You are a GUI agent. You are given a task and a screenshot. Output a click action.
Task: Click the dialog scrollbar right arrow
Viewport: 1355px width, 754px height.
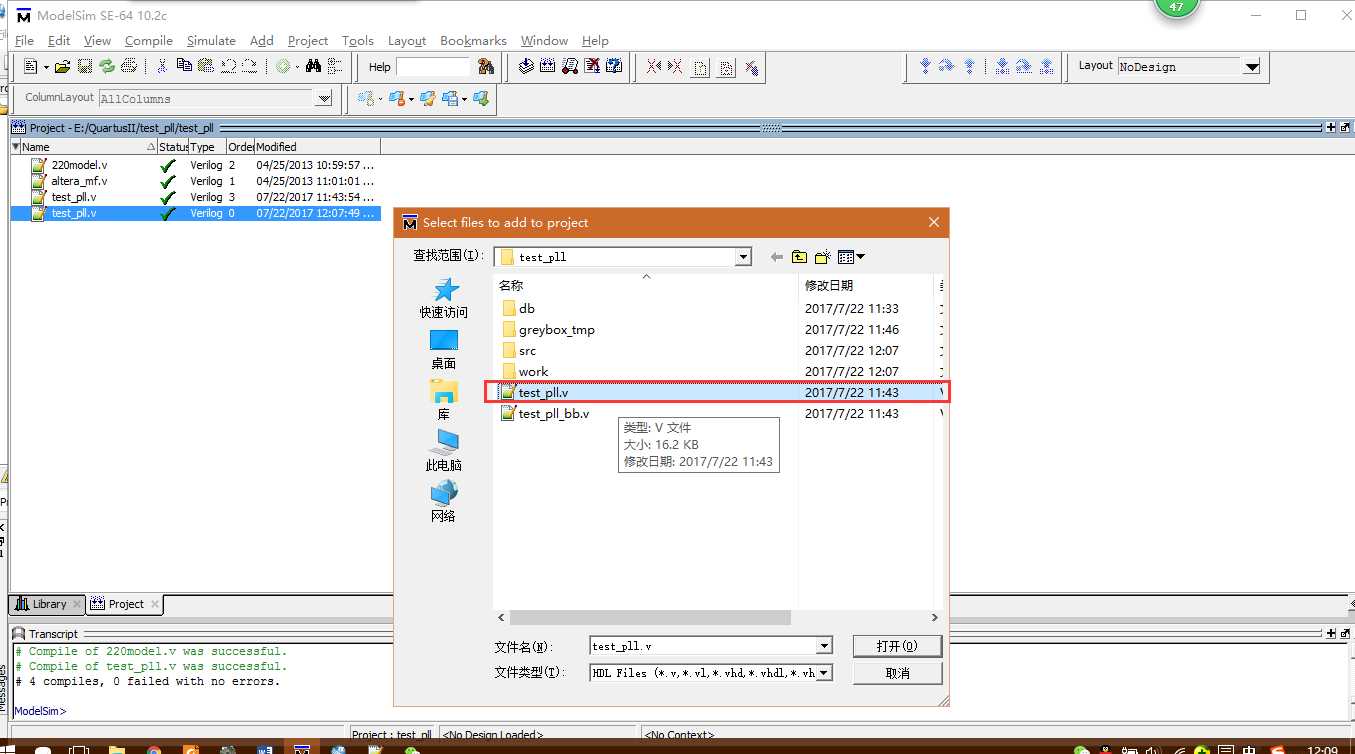pos(934,618)
